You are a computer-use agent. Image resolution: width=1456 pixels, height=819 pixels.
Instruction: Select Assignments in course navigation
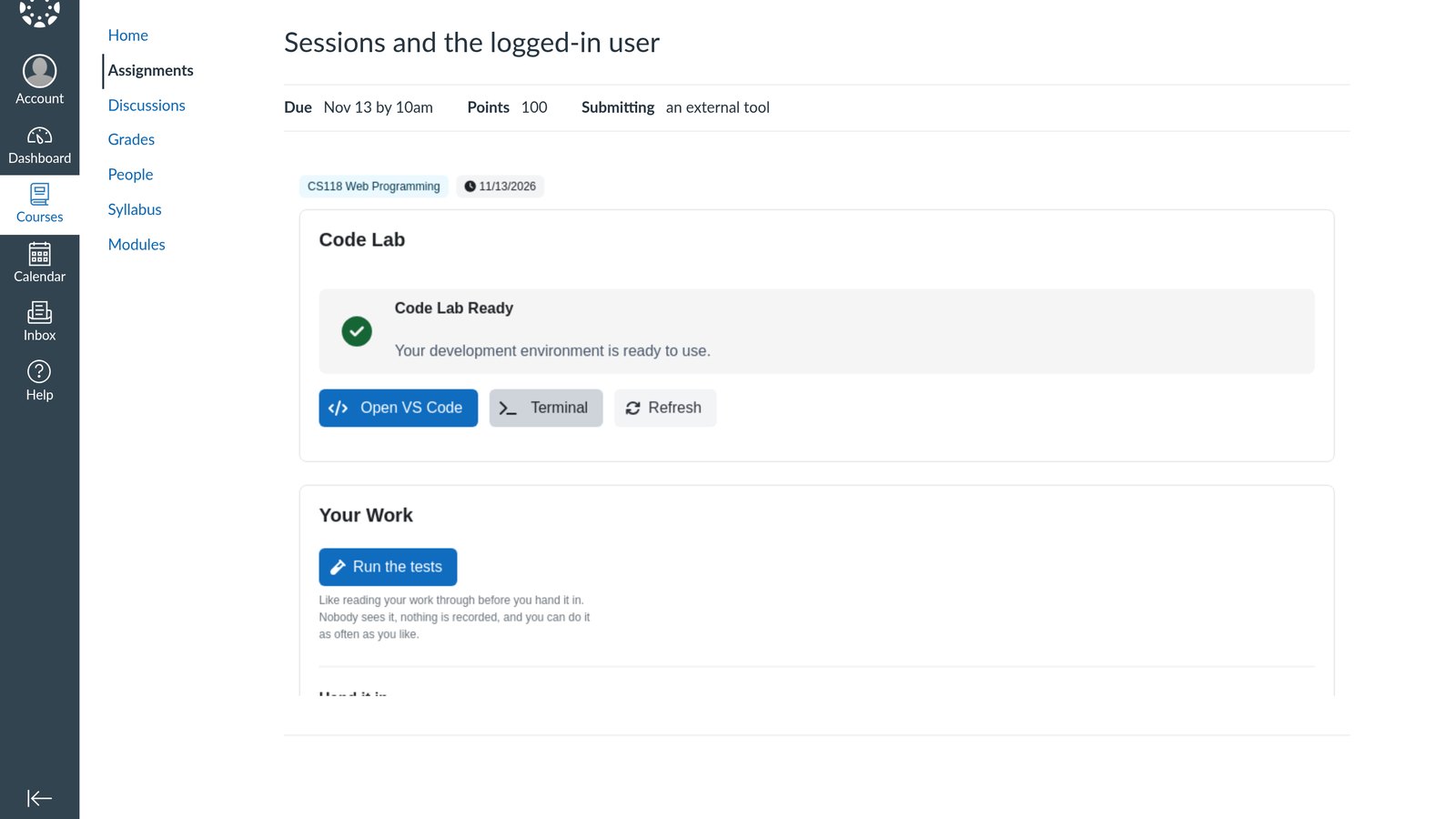150,70
